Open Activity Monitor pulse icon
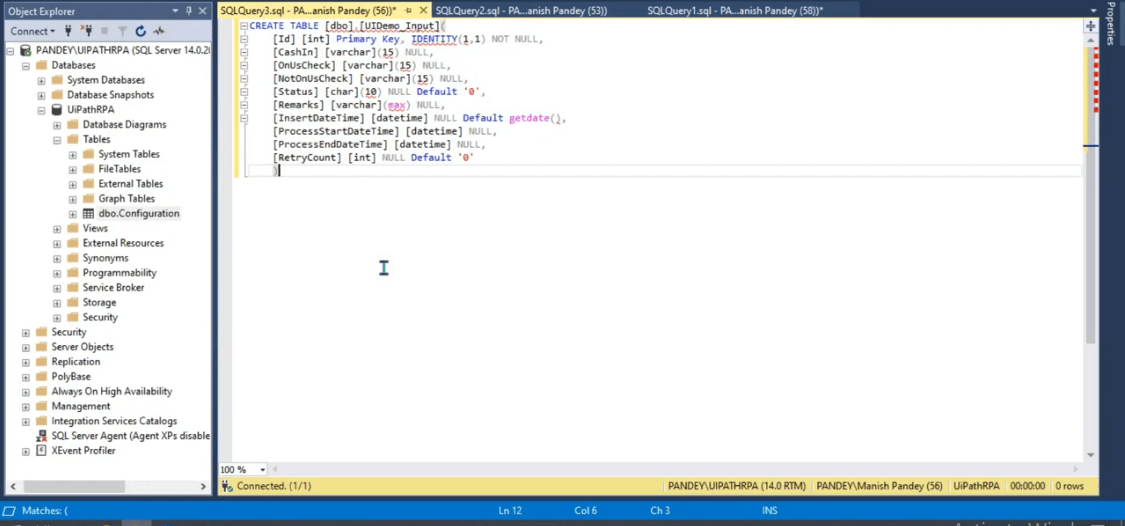The image size is (1125, 526). [159, 31]
